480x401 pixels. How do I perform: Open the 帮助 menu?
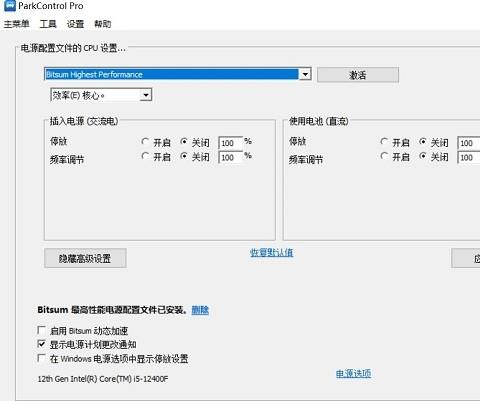pos(102,24)
